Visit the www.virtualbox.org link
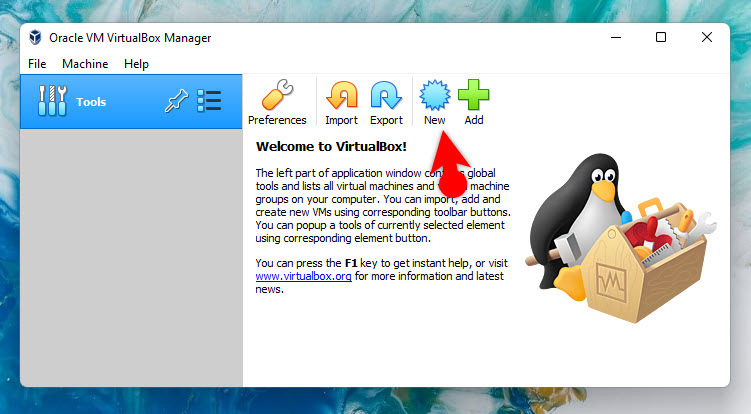 click(x=303, y=276)
